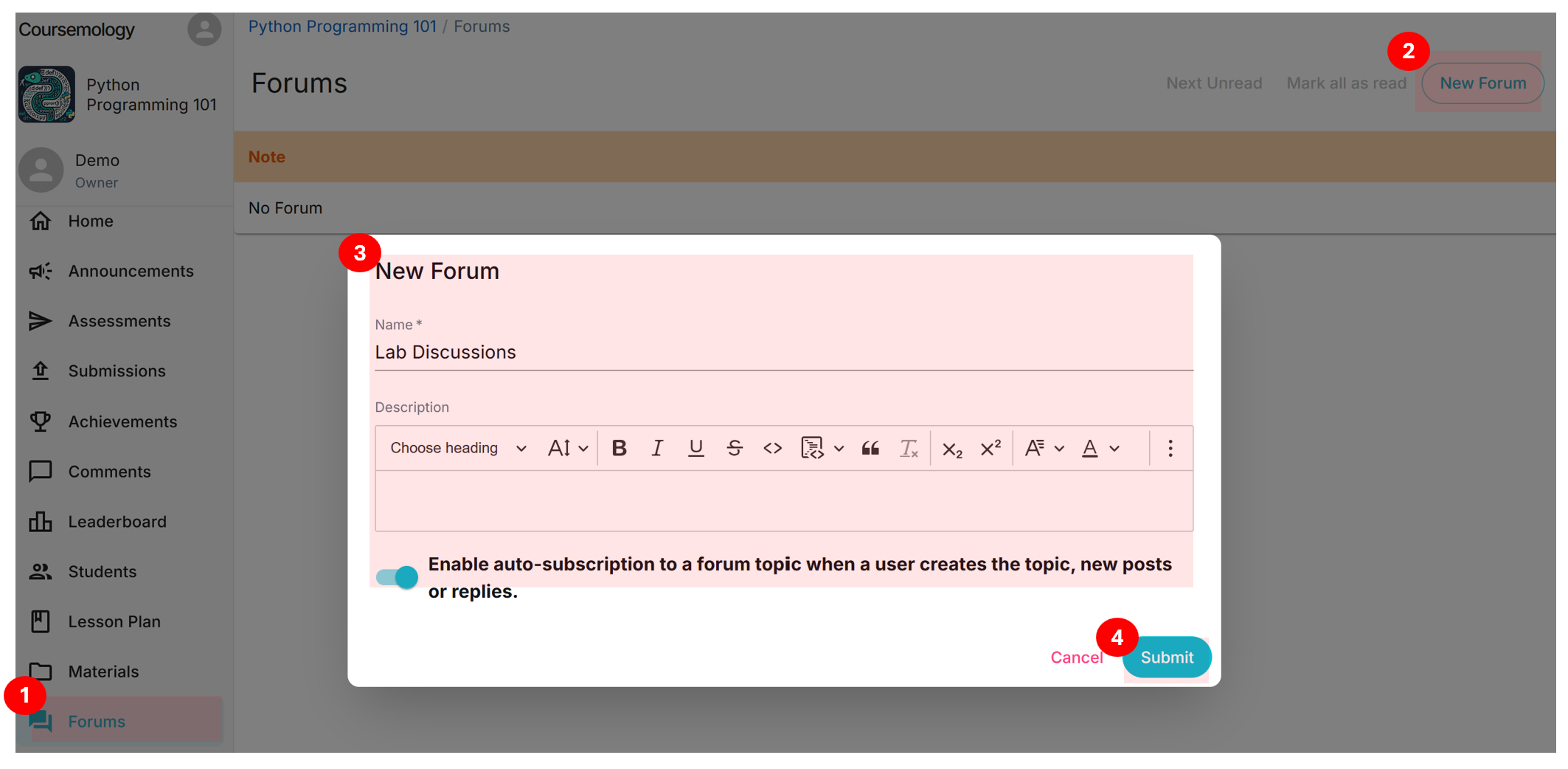Expand the font size dropdown arrow
This screenshot has width=1568, height=769.
click(x=583, y=449)
